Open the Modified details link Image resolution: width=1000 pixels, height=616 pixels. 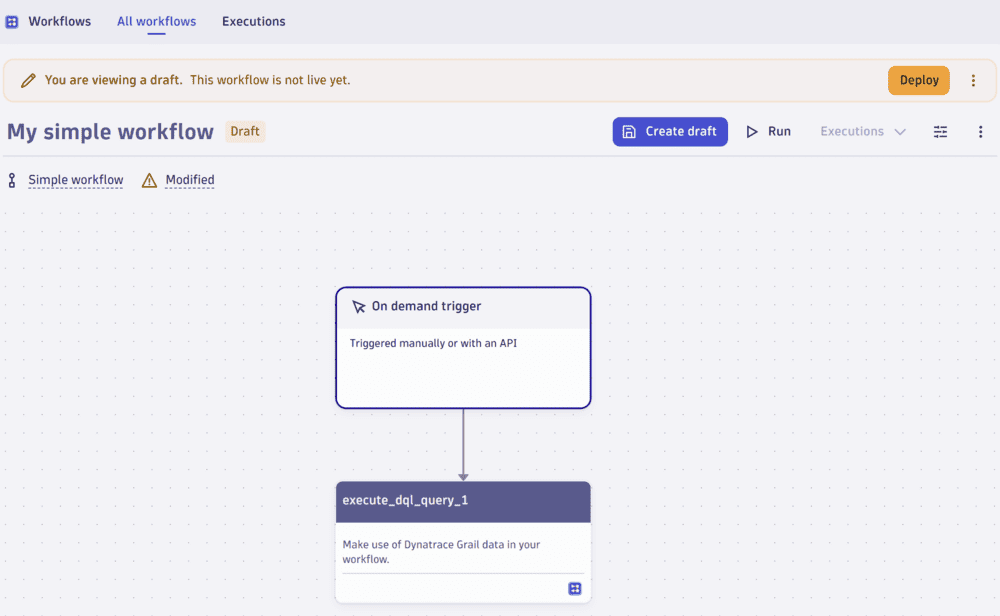(x=190, y=180)
